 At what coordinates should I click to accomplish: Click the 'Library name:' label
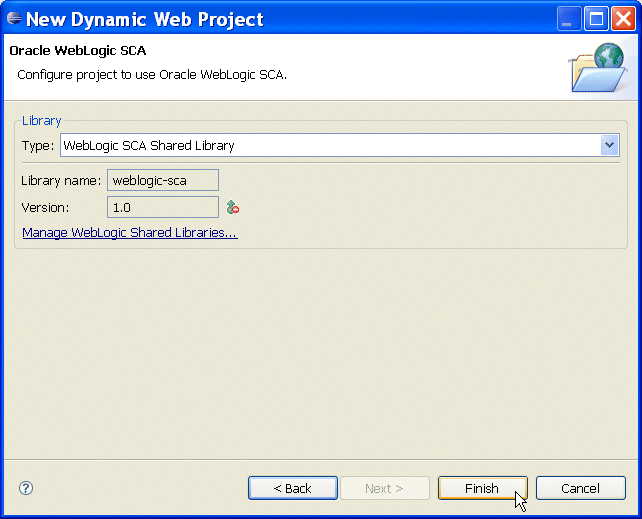point(61,181)
